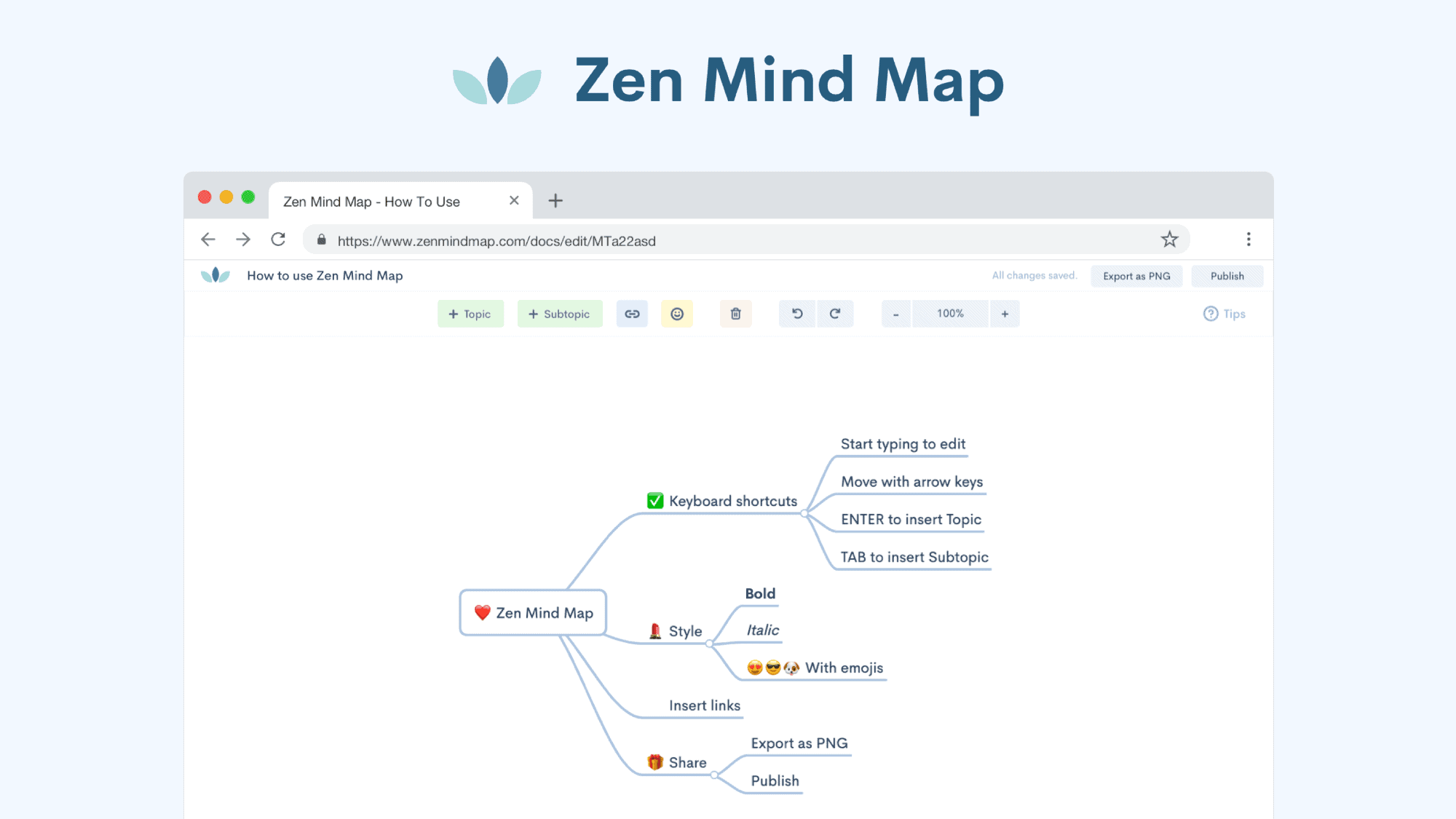The width and height of the screenshot is (1456, 819).
Task: Click the trash delete icon
Action: point(736,314)
